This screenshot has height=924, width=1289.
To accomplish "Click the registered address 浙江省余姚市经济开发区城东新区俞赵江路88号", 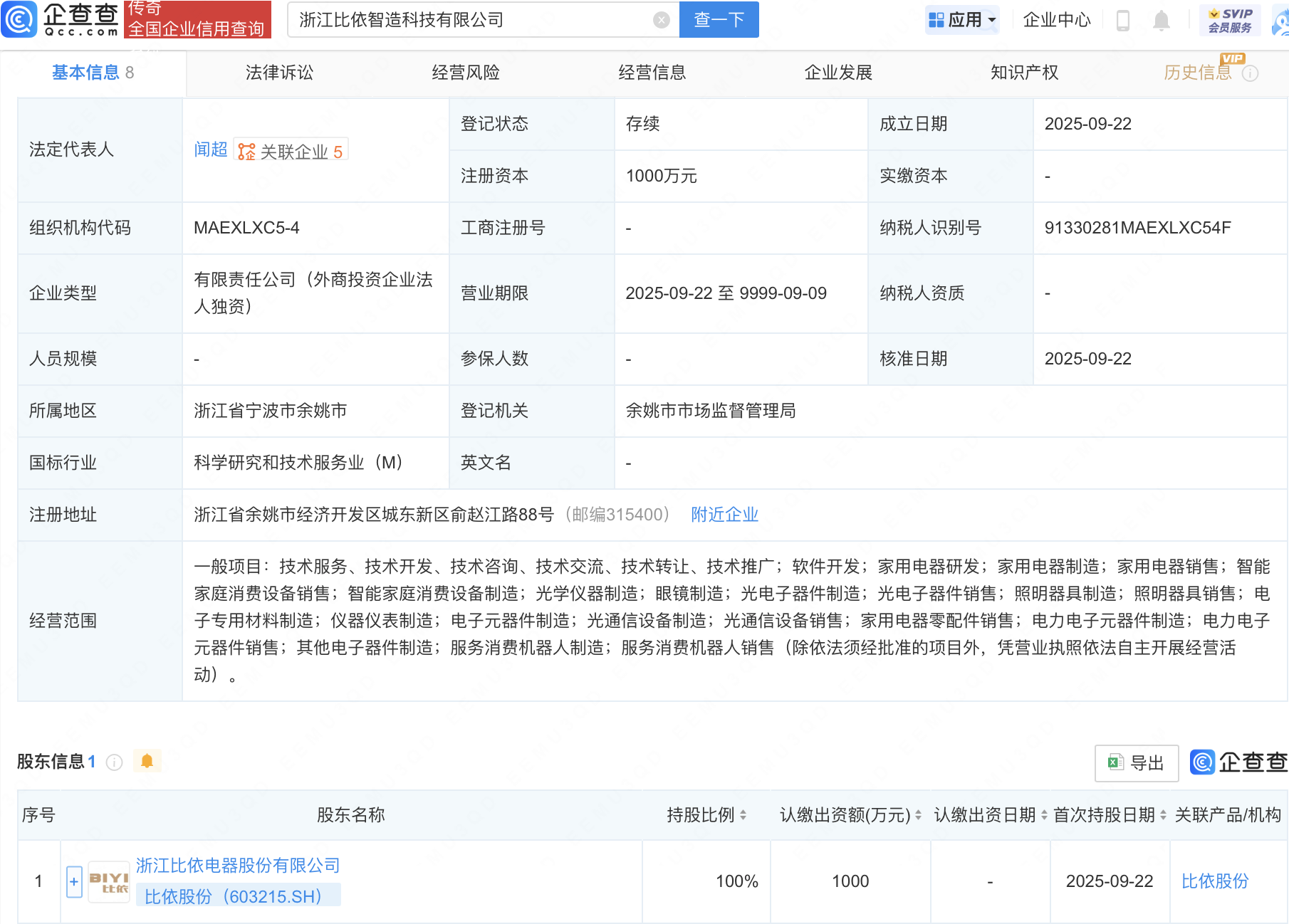I will [x=373, y=515].
